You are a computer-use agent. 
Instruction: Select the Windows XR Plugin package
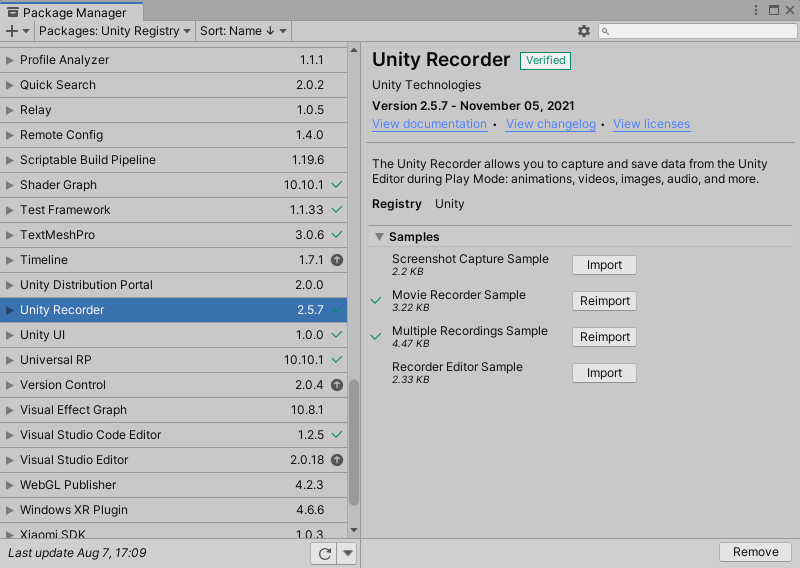173,510
